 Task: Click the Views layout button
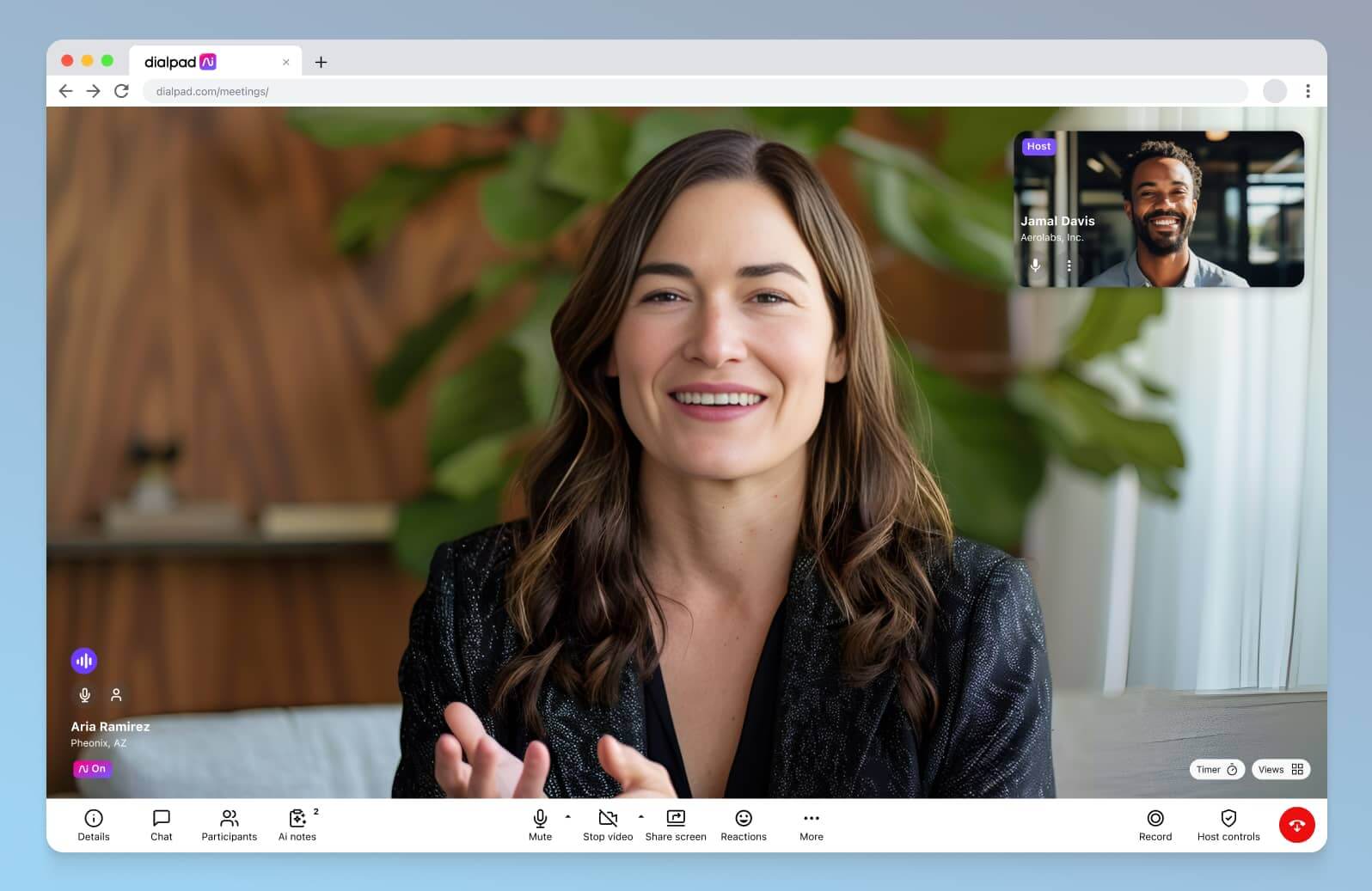1280,770
